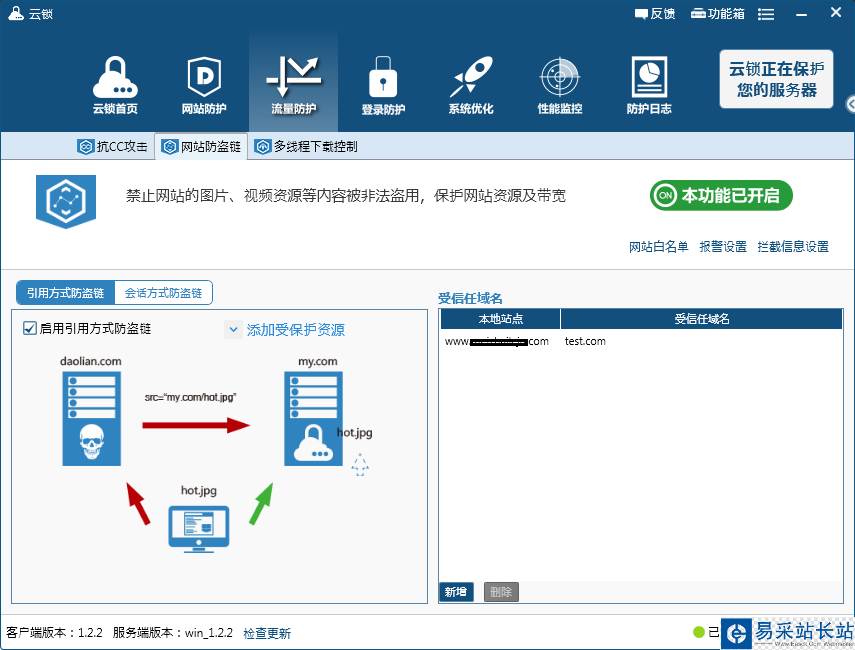The width and height of the screenshot is (855, 650).
Task: Open the 拦截信息设置 link
Action: pos(793,246)
